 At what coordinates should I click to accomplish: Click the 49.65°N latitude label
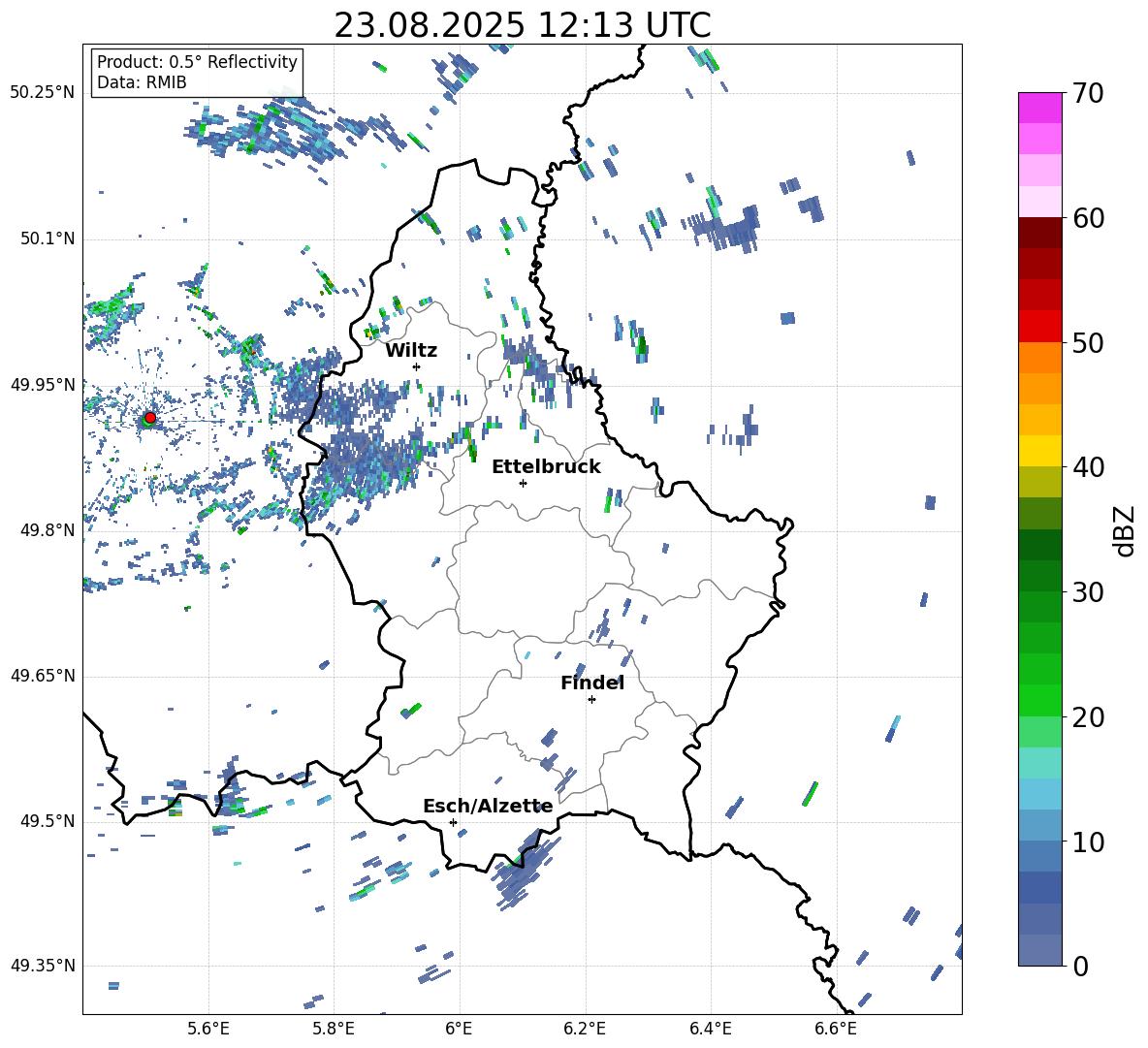coord(43,676)
